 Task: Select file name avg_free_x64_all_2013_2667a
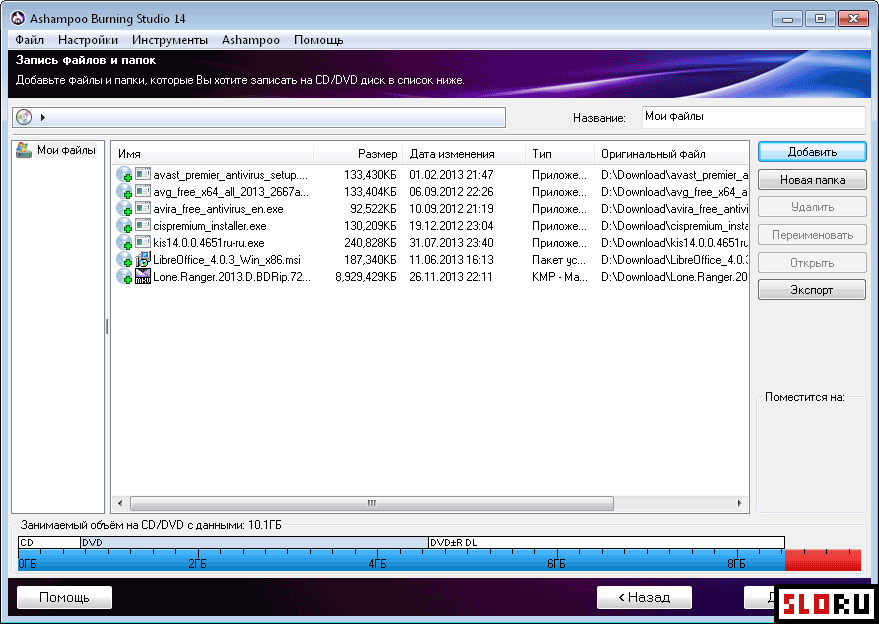point(230,192)
